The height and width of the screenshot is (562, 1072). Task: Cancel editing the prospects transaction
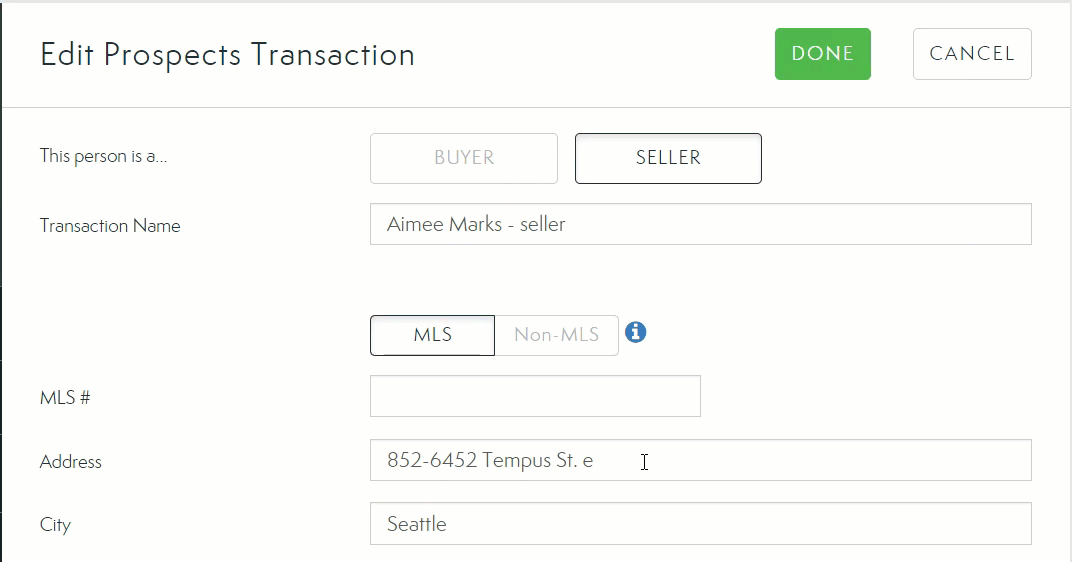(972, 54)
